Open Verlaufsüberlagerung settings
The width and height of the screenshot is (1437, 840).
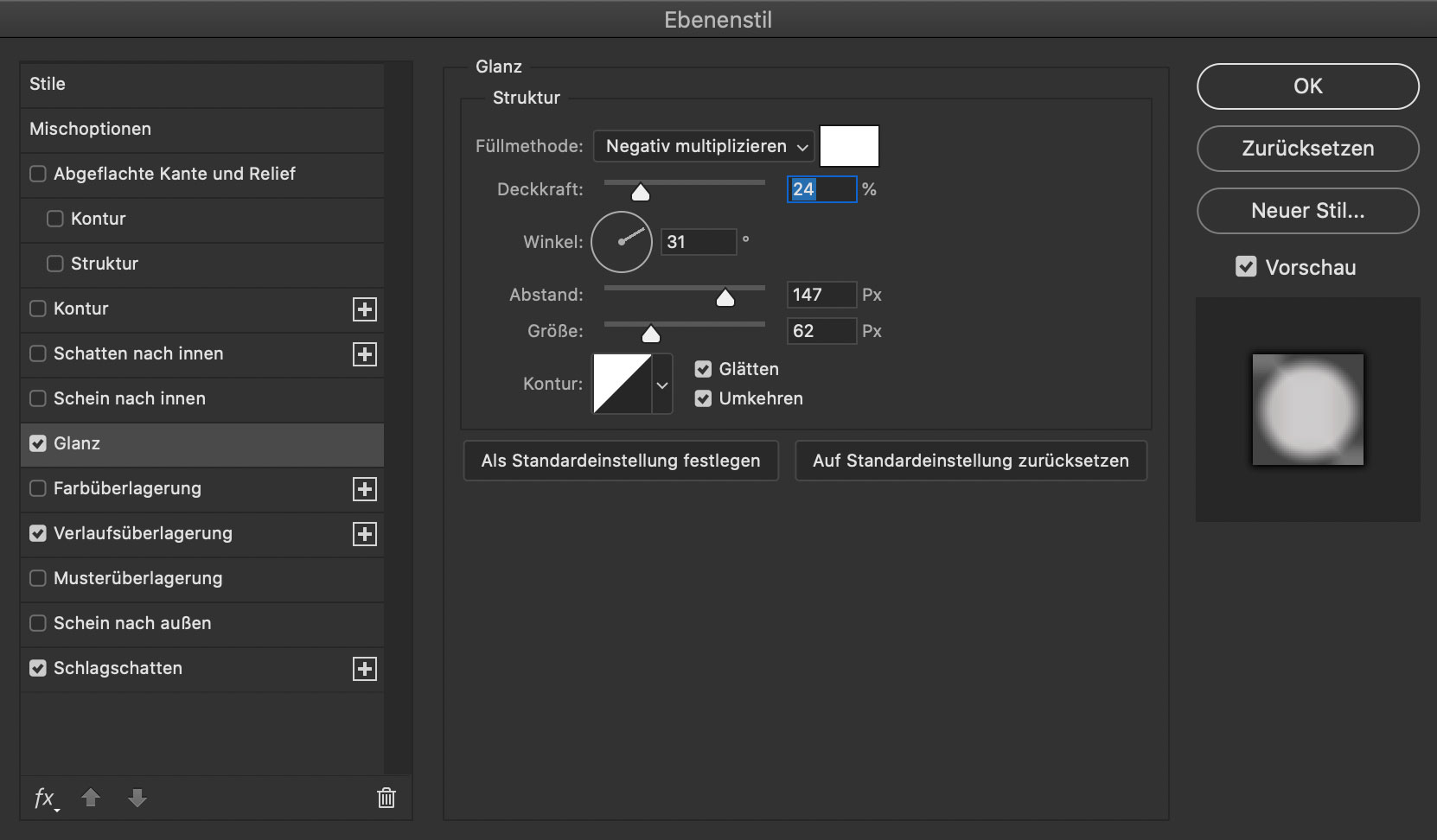tap(143, 533)
